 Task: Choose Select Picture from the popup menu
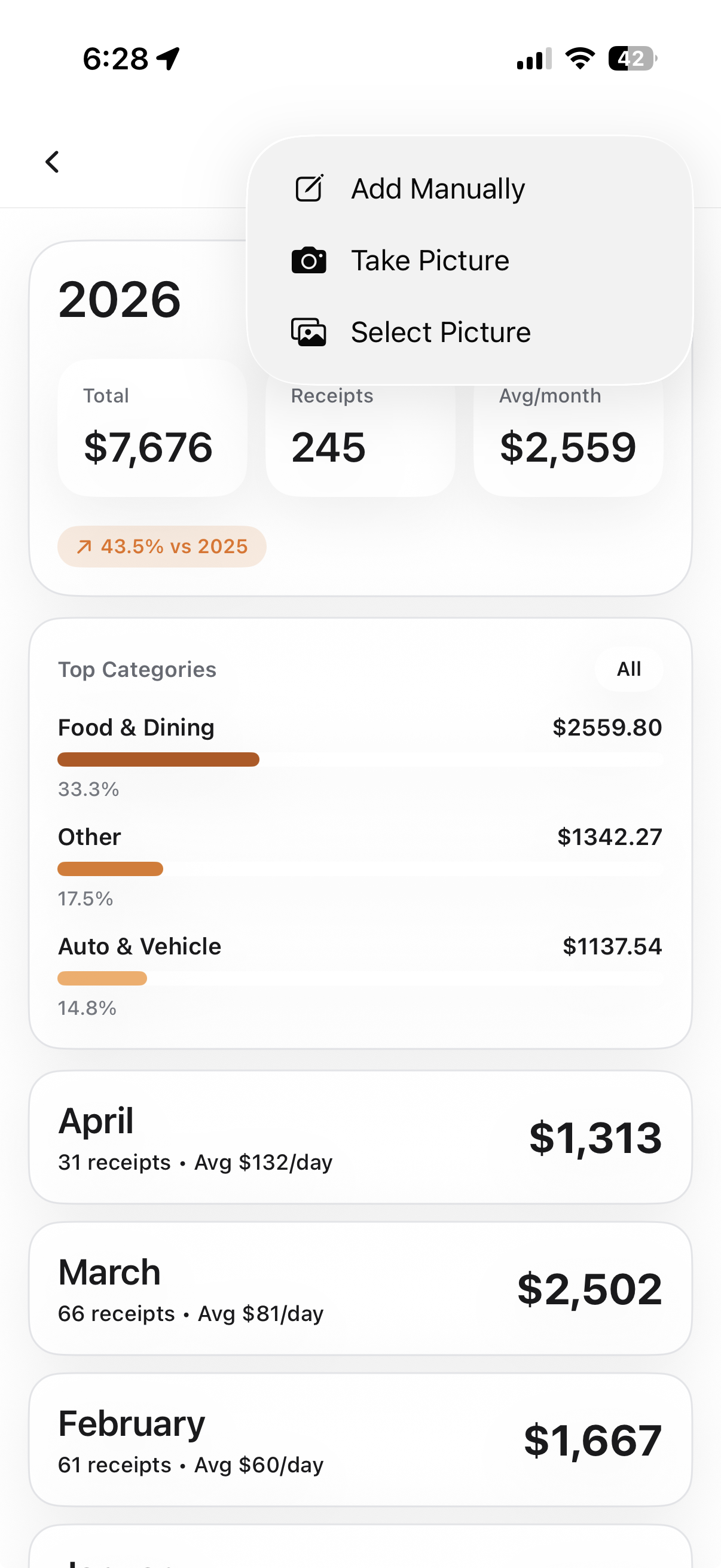coord(441,332)
